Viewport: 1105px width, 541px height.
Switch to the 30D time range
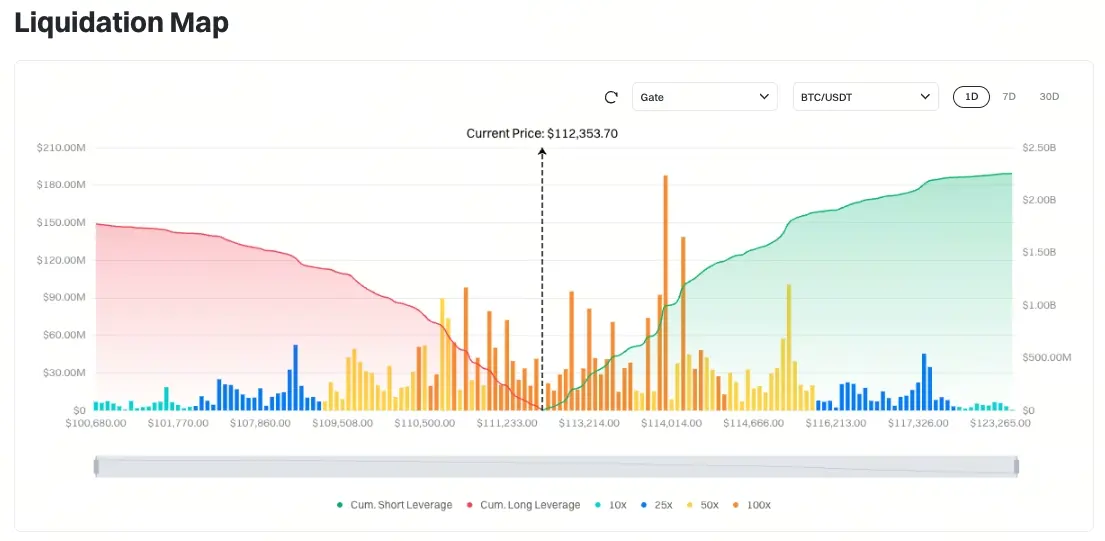1049,97
